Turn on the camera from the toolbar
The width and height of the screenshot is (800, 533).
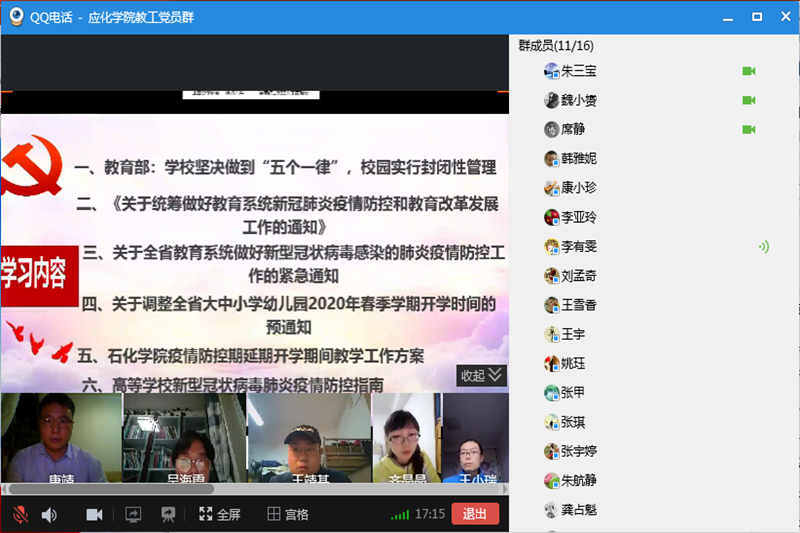(95, 514)
